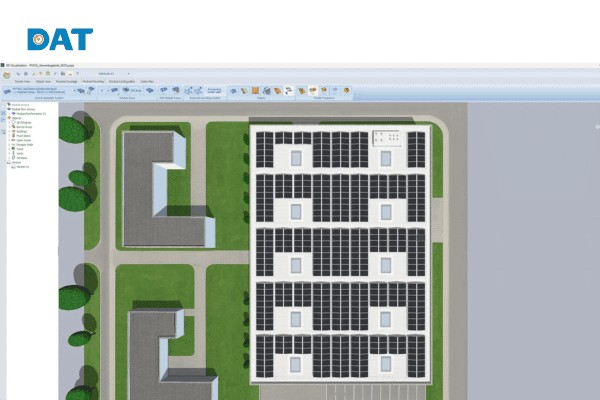Click the diagonal pencil-like icon in Views group
Screen dimensions: 600x400
(244, 91)
